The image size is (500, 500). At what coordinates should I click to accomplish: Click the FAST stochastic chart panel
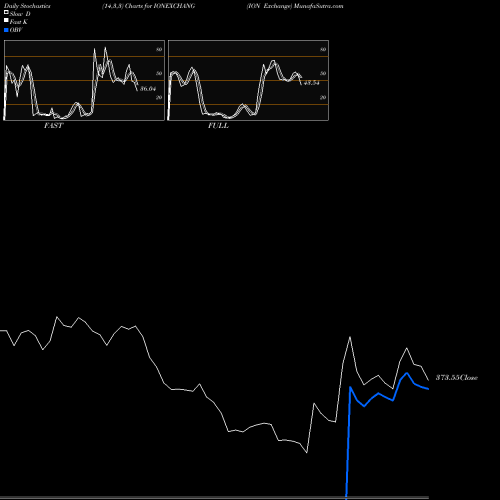click(x=84, y=80)
